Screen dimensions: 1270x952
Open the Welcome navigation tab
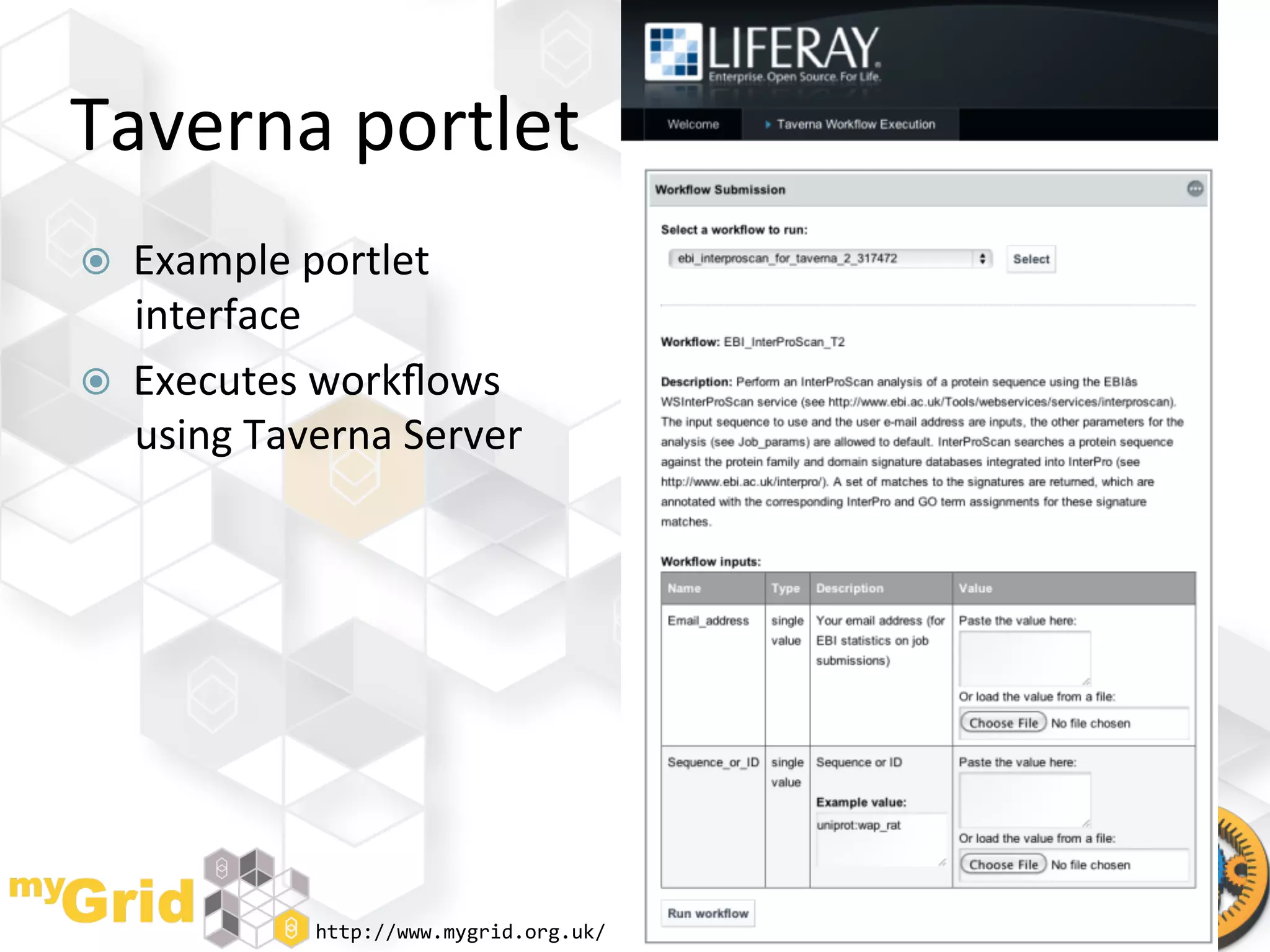click(x=693, y=124)
